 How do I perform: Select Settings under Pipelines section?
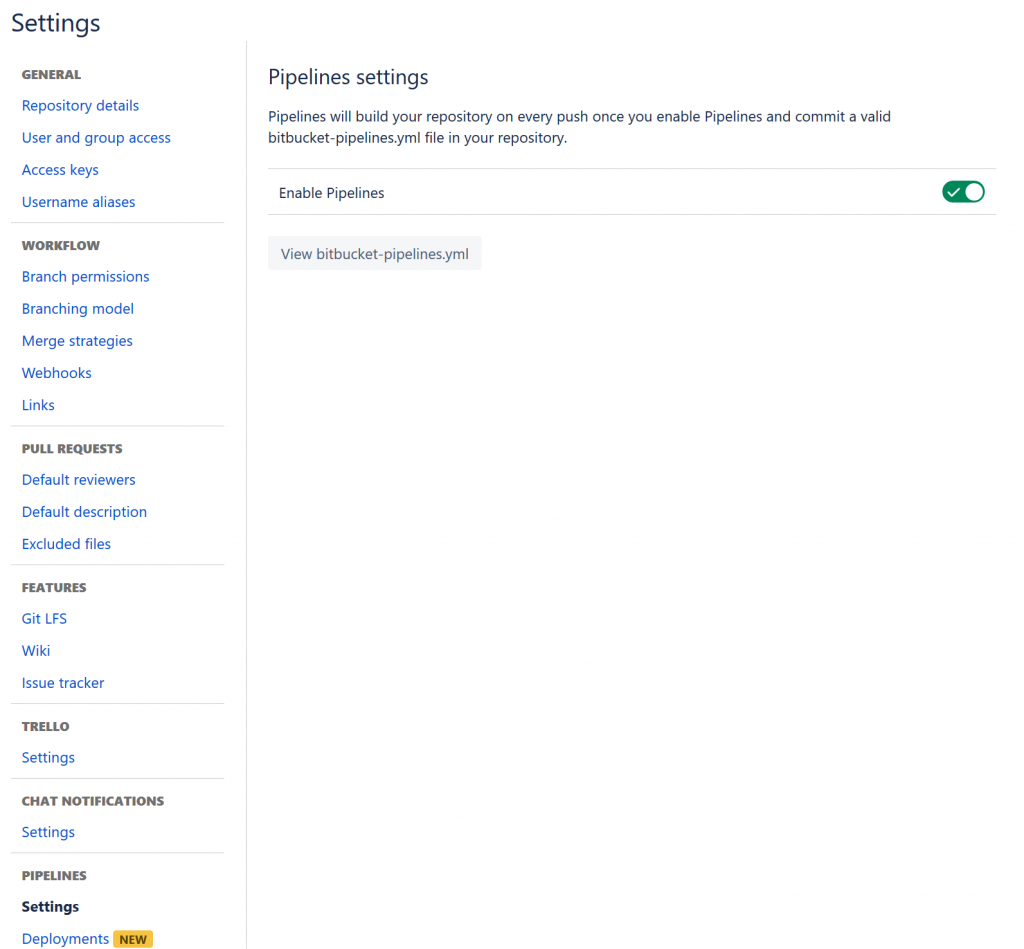click(50, 907)
